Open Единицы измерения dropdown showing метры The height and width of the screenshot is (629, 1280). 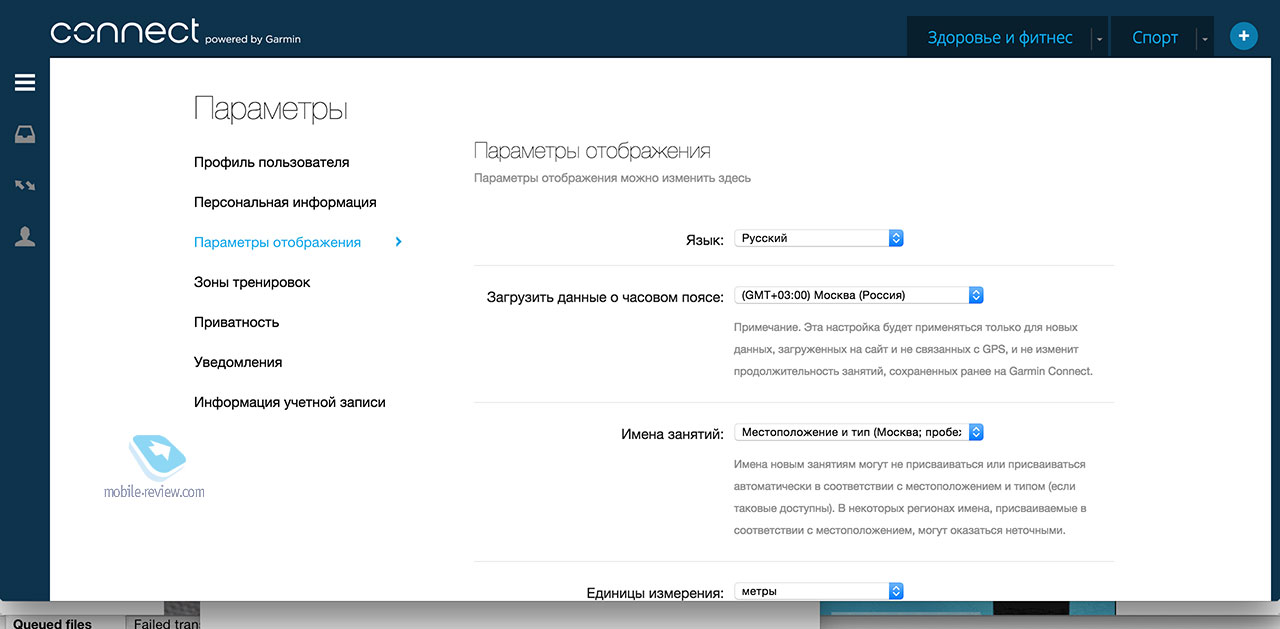click(x=819, y=591)
